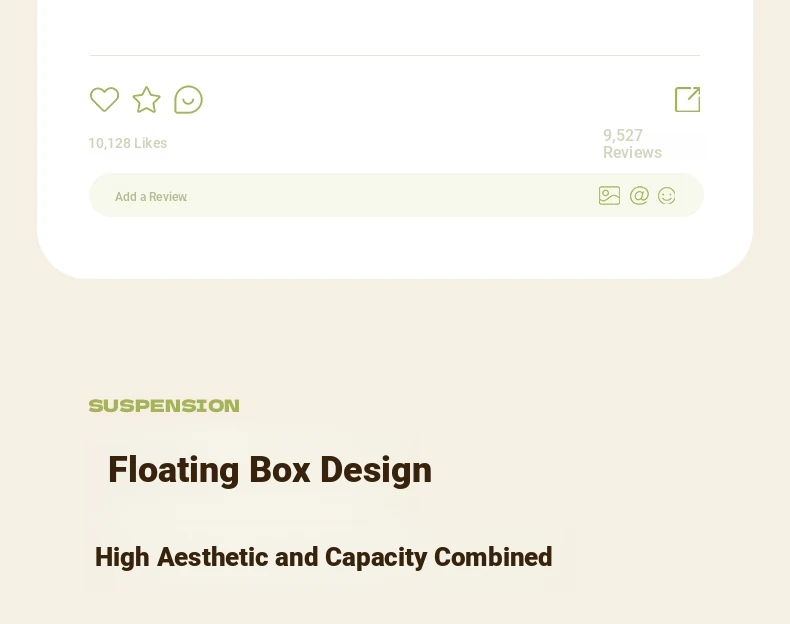
Task: Select the SUSPENSION category label
Action: coord(164,406)
